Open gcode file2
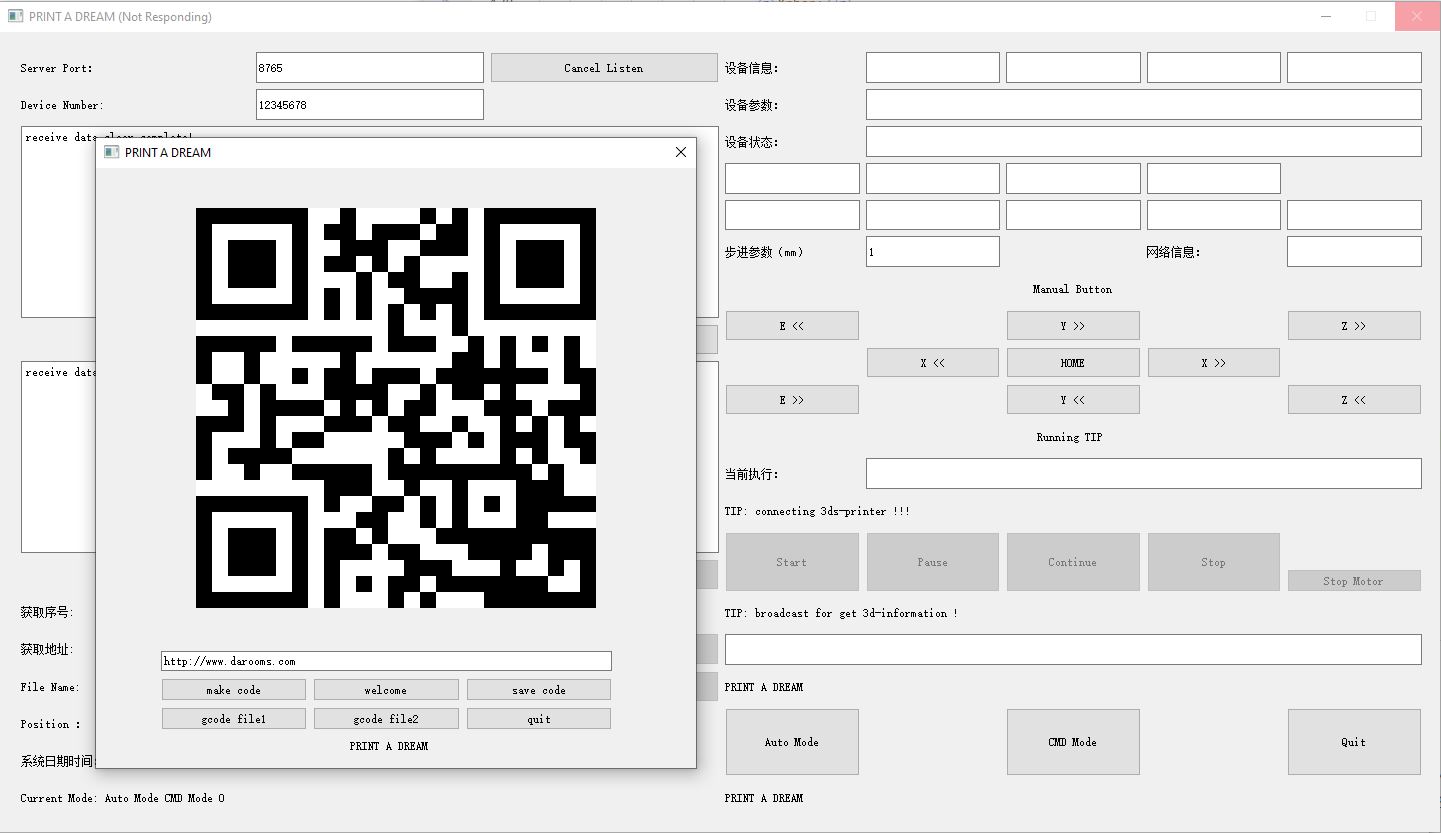 [386, 719]
